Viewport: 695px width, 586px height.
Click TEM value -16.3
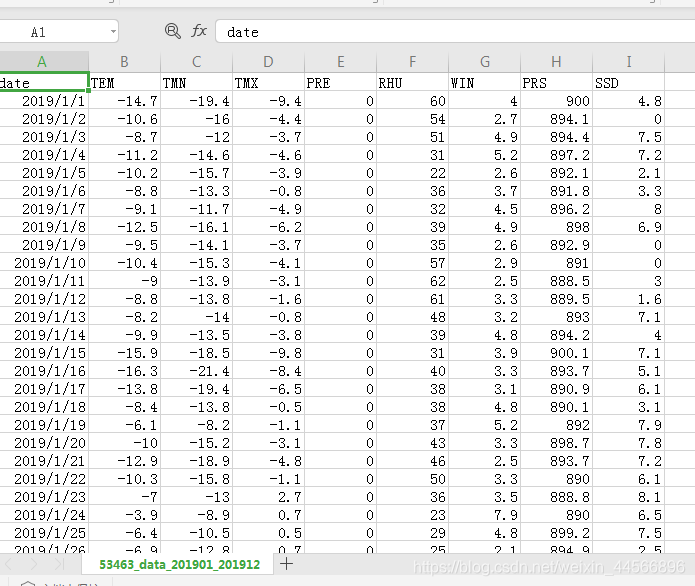pyautogui.click(x=125, y=371)
